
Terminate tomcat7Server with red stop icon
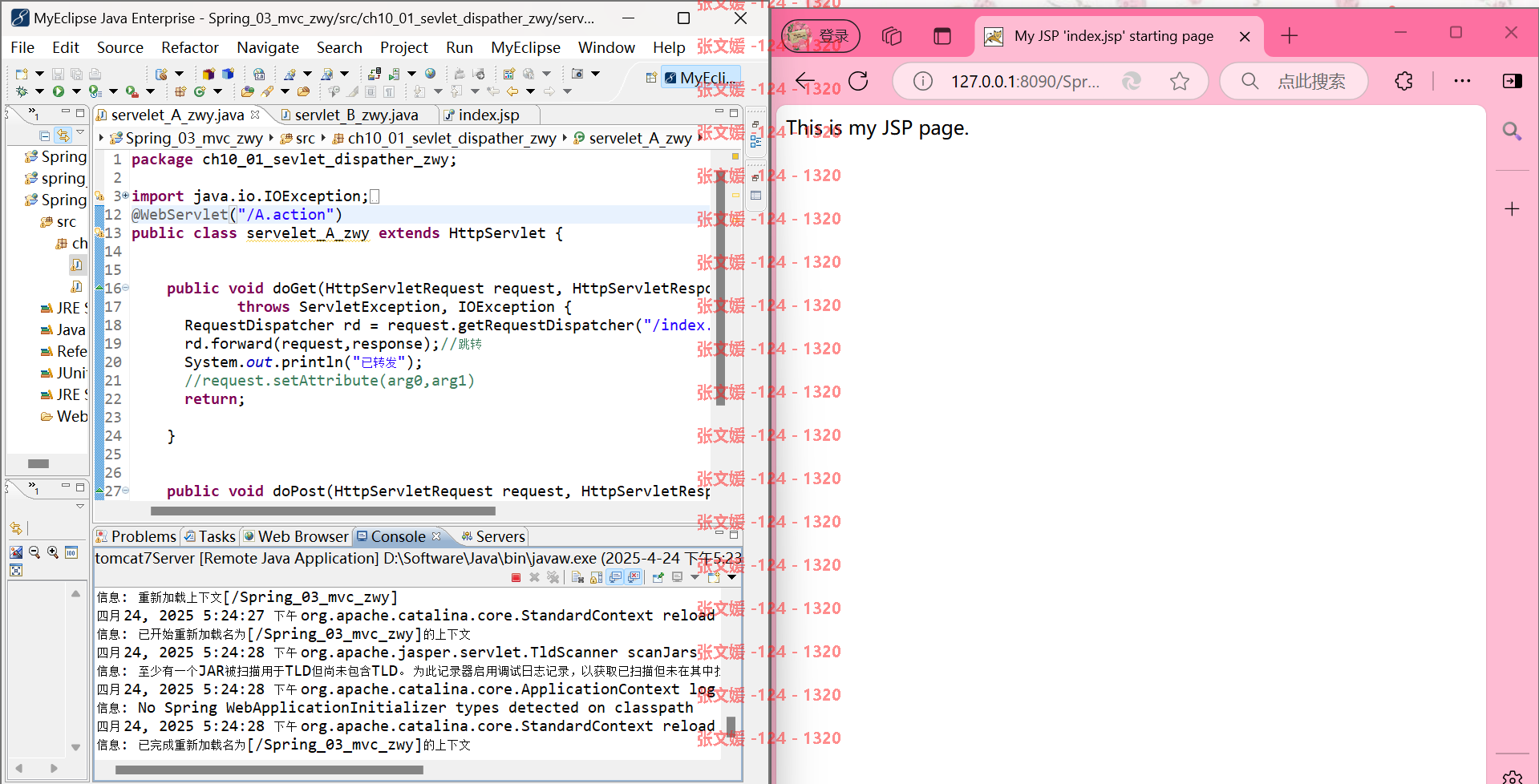pos(516,577)
